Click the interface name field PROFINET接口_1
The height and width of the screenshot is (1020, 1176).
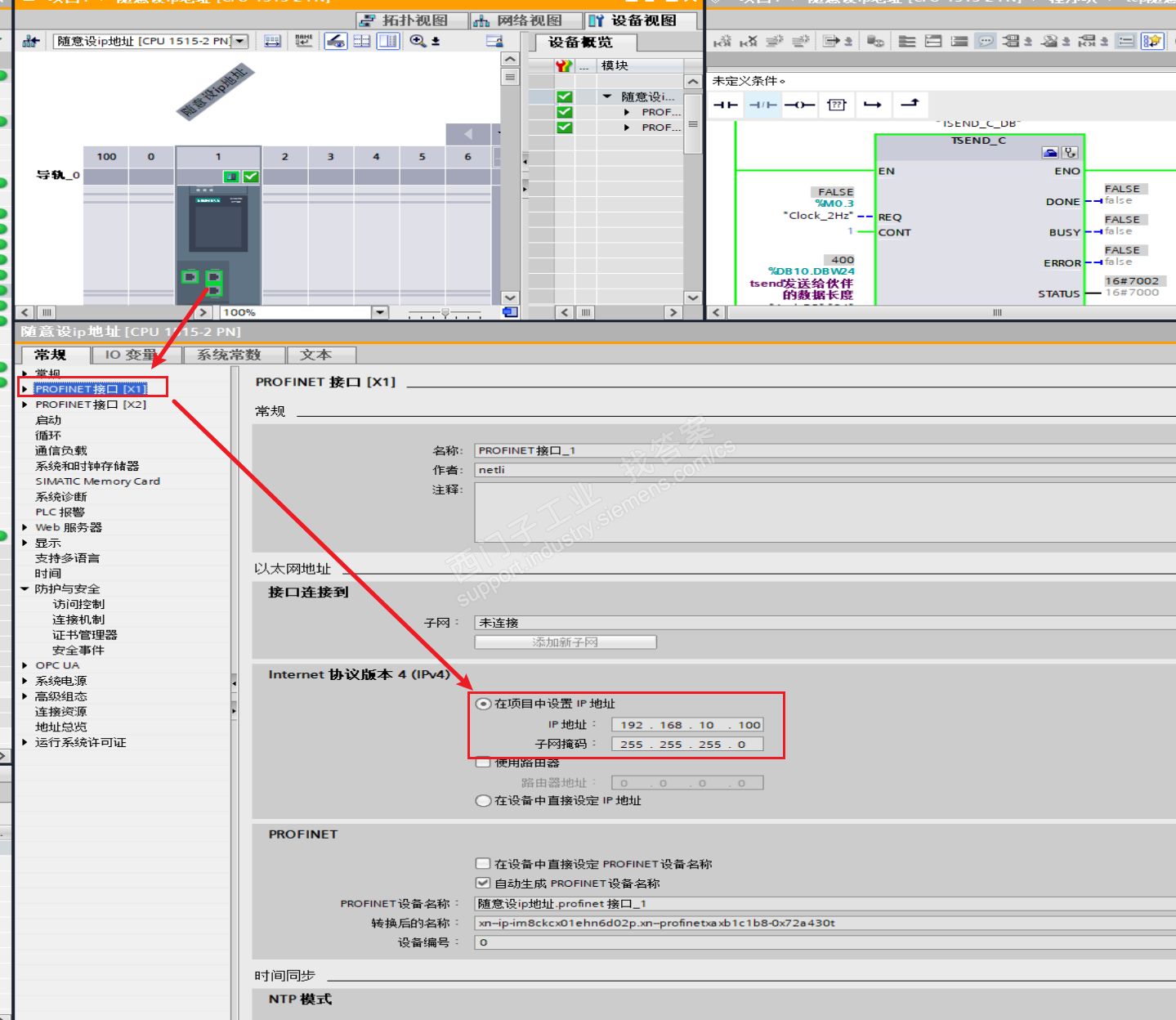coord(825,450)
